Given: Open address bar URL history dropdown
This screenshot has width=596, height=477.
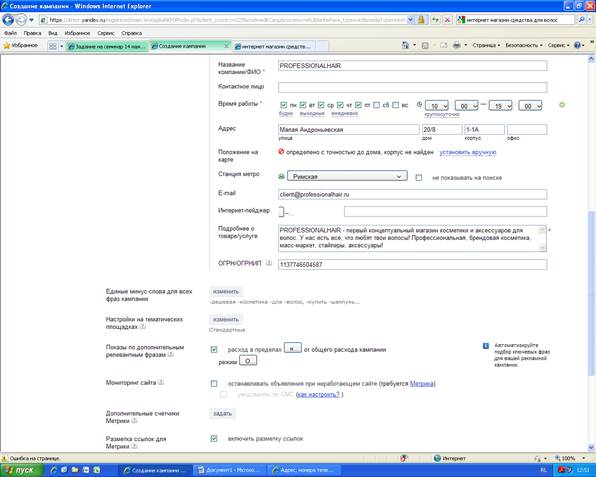Looking at the screenshot, I should 411,20.
